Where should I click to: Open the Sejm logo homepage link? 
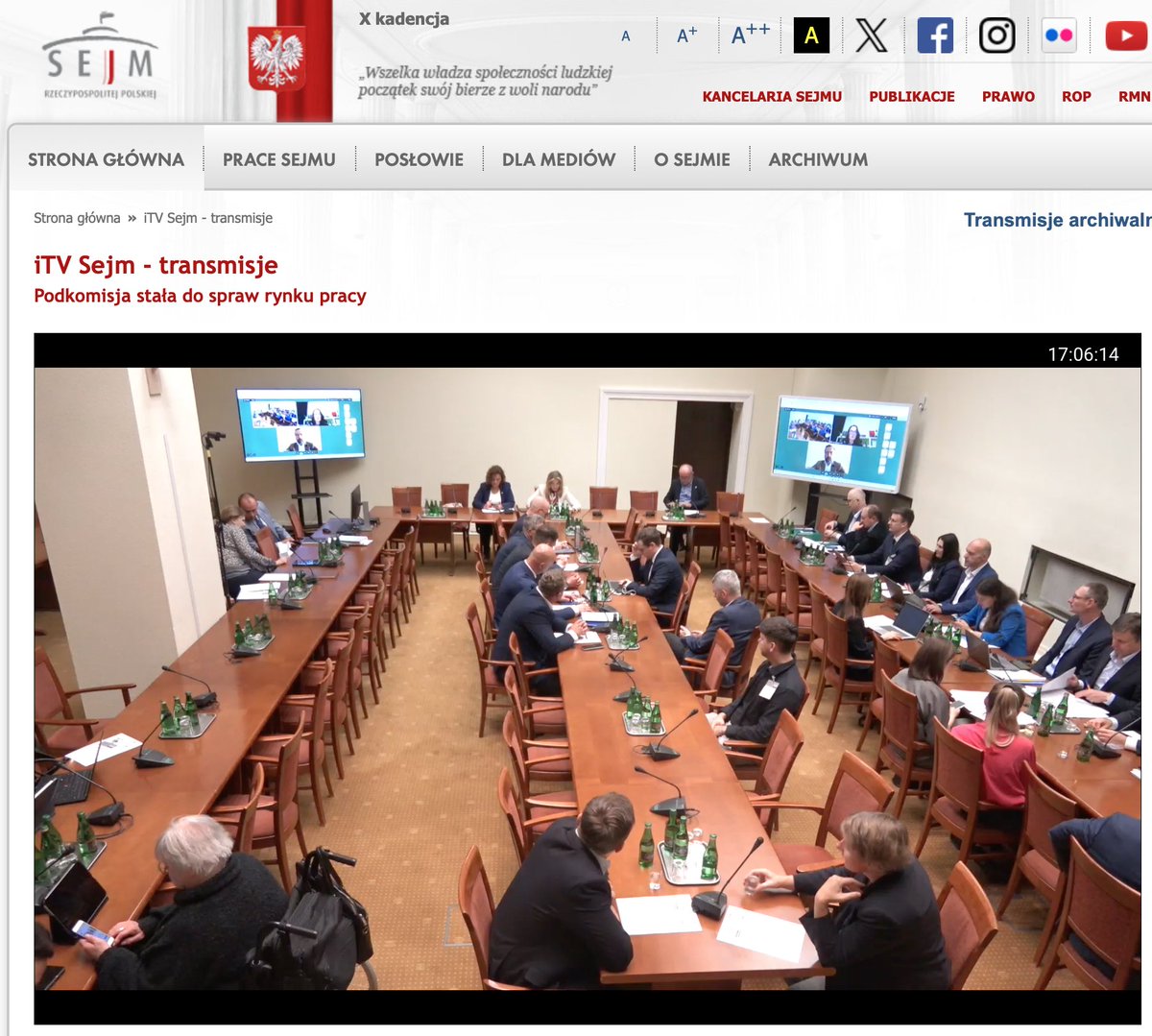(x=100, y=58)
